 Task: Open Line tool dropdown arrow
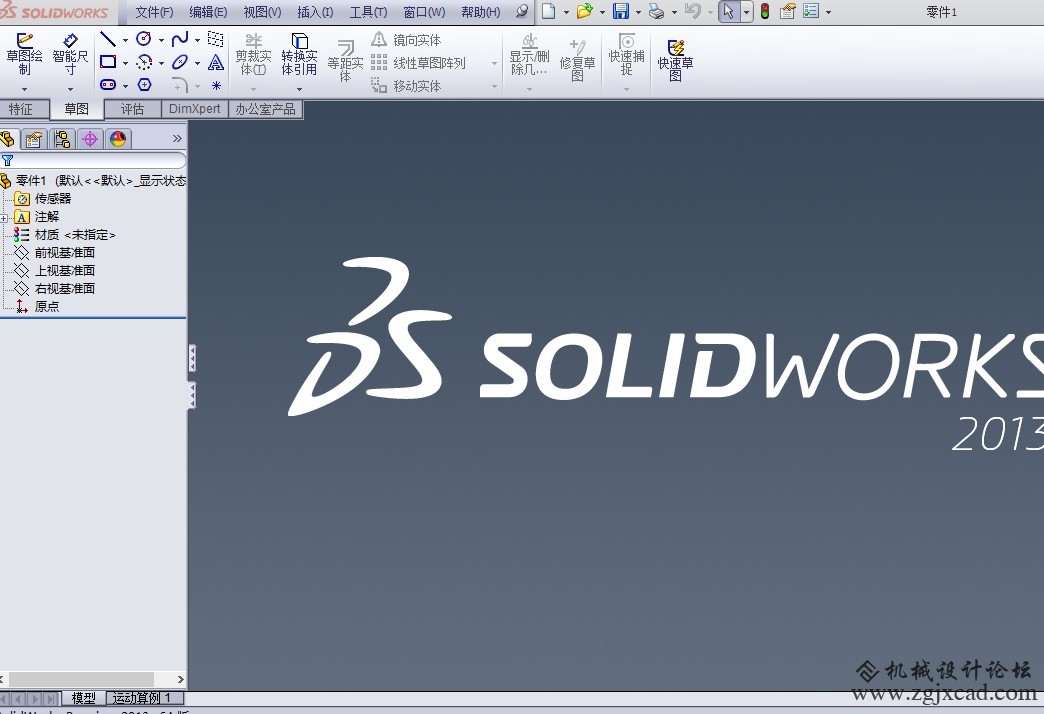tap(125, 40)
